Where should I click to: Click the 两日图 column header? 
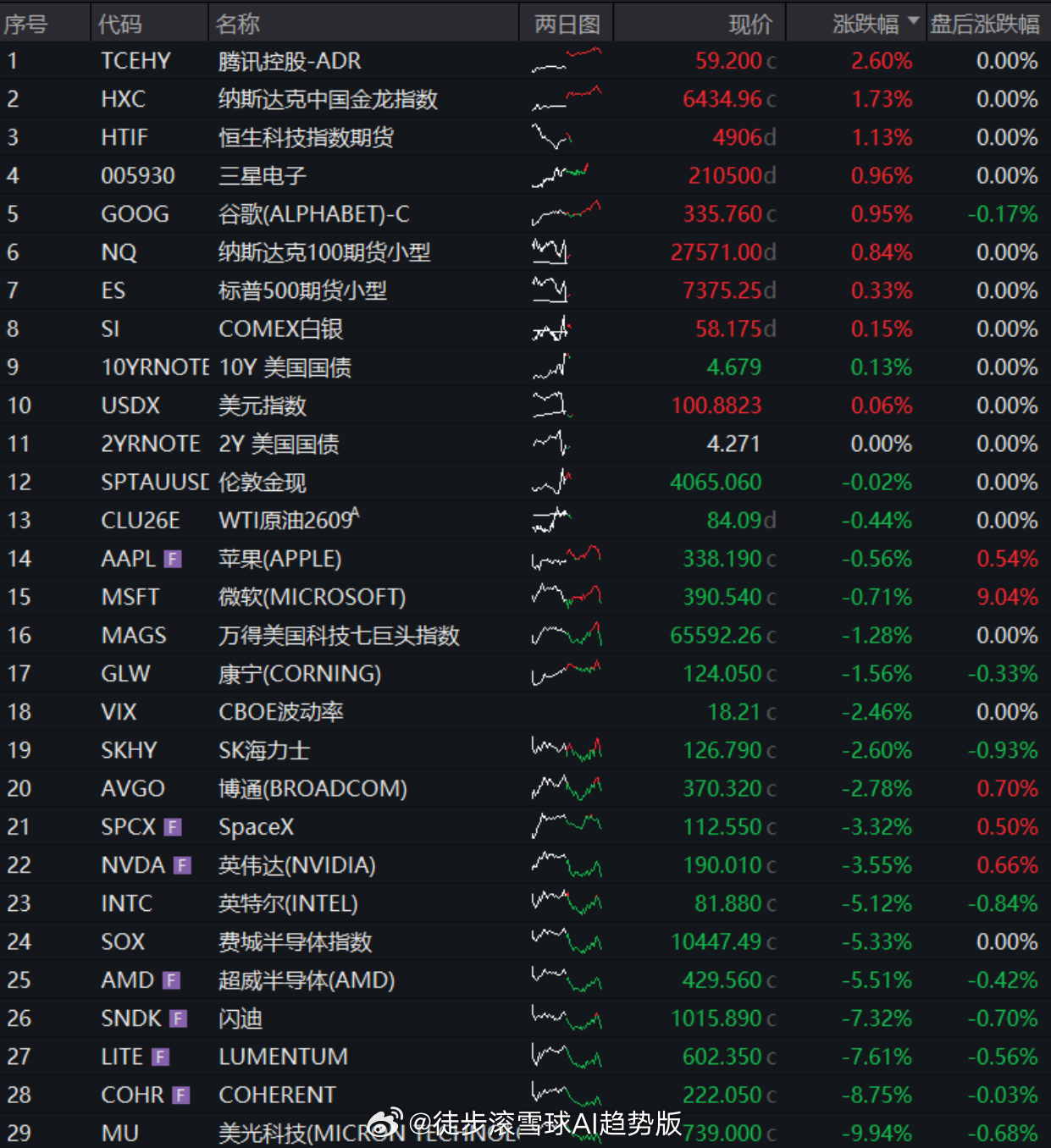(x=567, y=24)
